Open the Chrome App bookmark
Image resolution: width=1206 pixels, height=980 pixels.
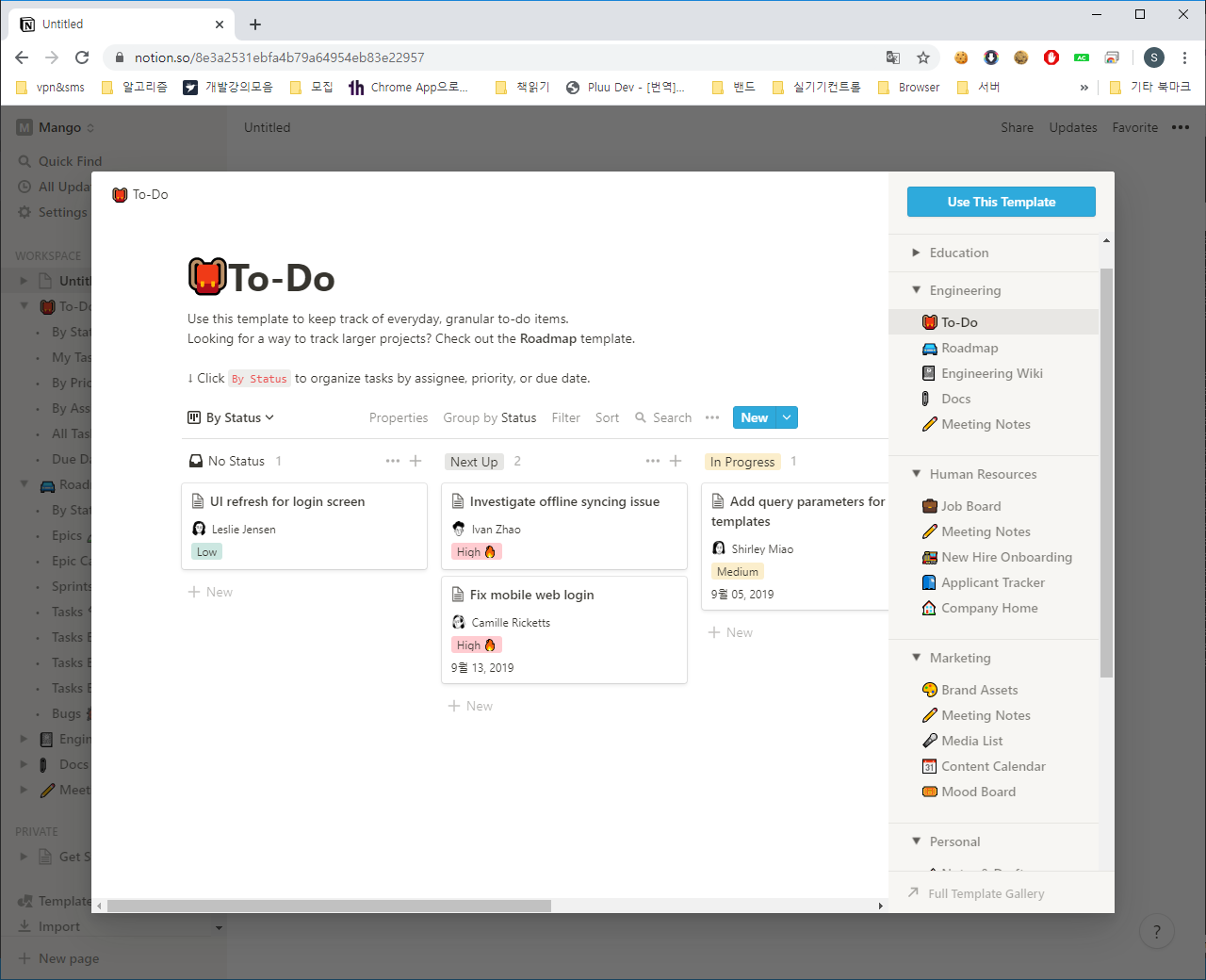pyautogui.click(x=408, y=87)
